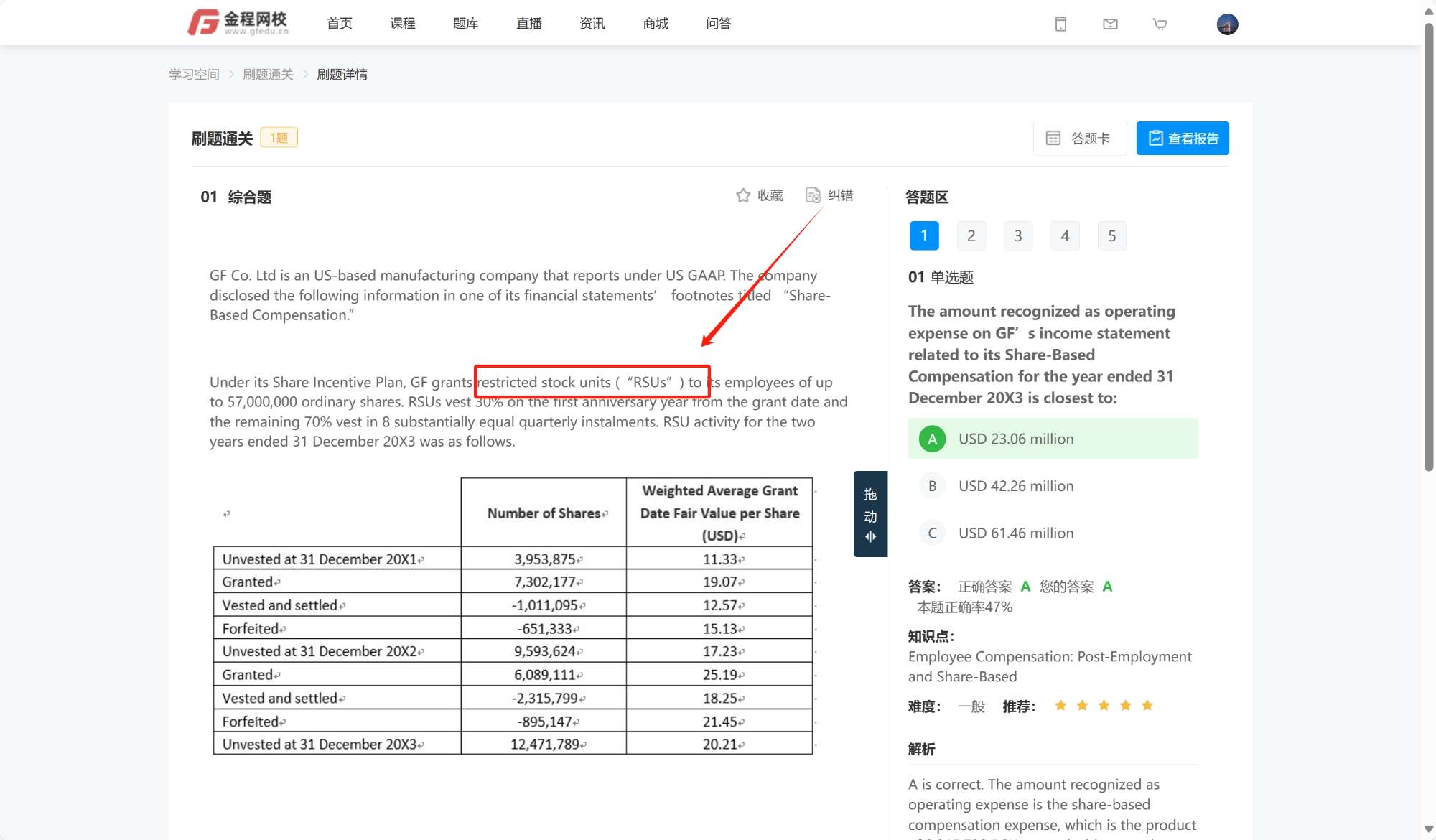Screen dimensions: 1436x840
Task: Click the 查看报告 button
Action: (x=1182, y=138)
